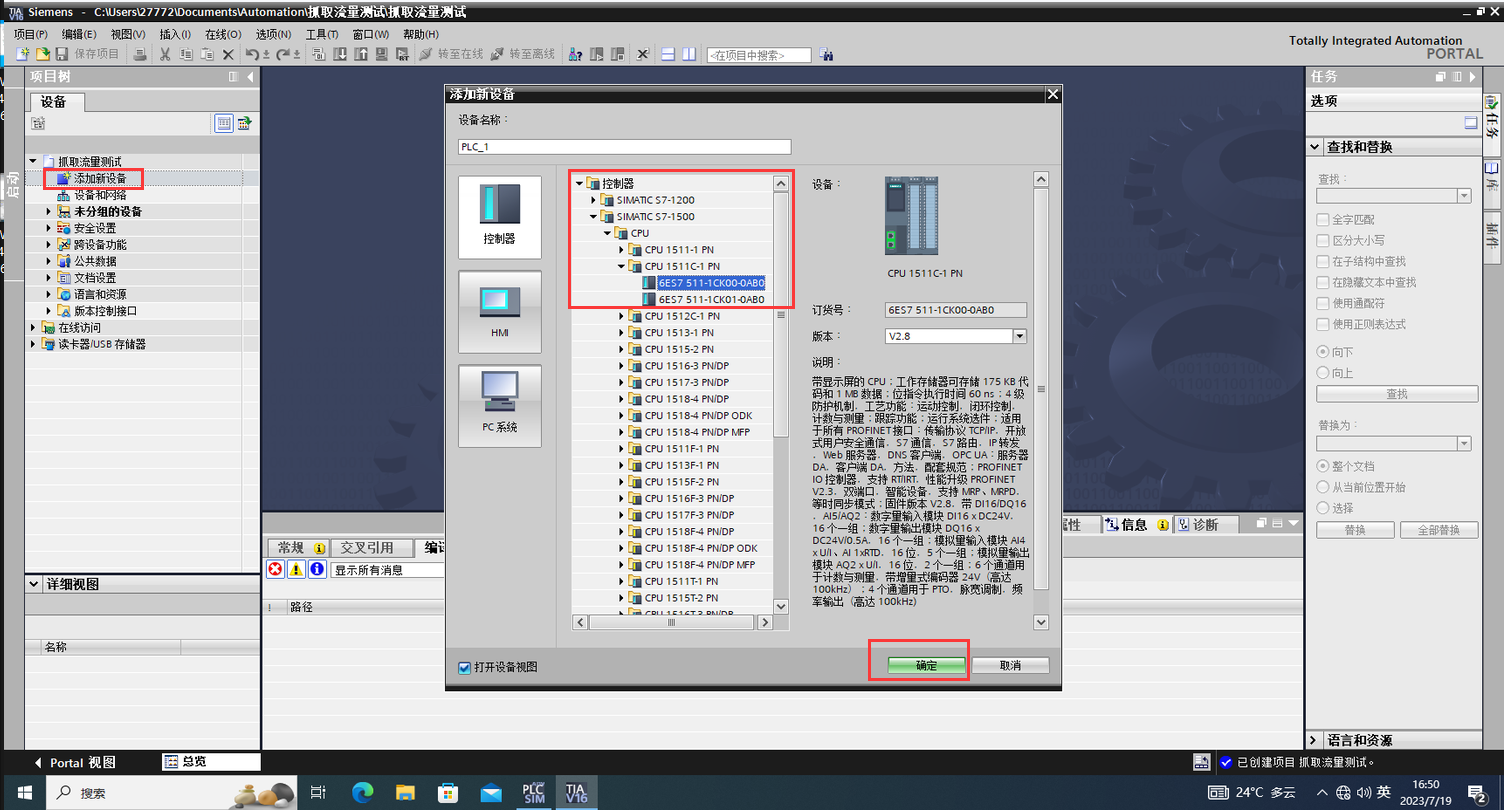Select the HMI device category button

tap(500, 311)
